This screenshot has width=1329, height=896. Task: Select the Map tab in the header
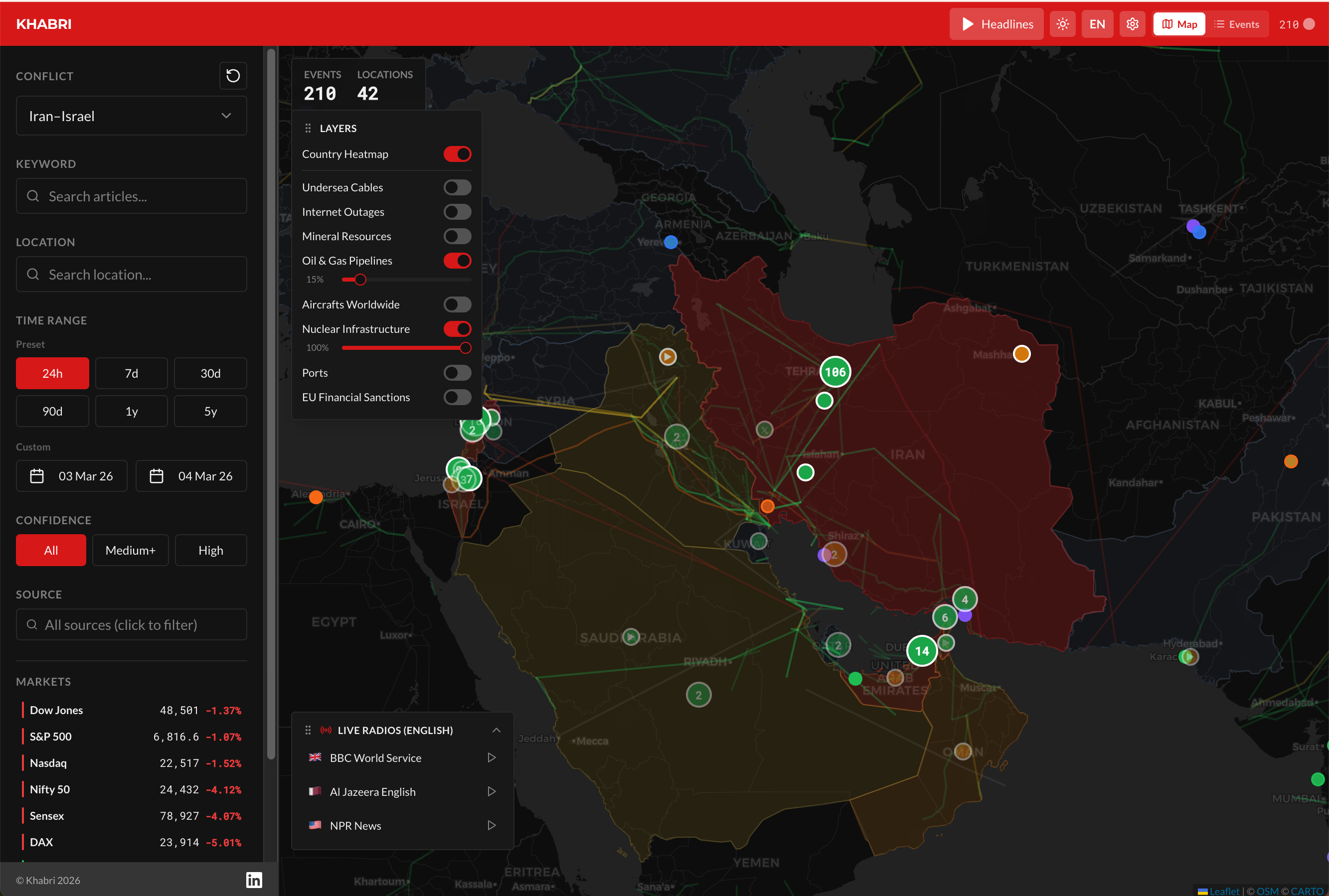pyautogui.click(x=1178, y=23)
